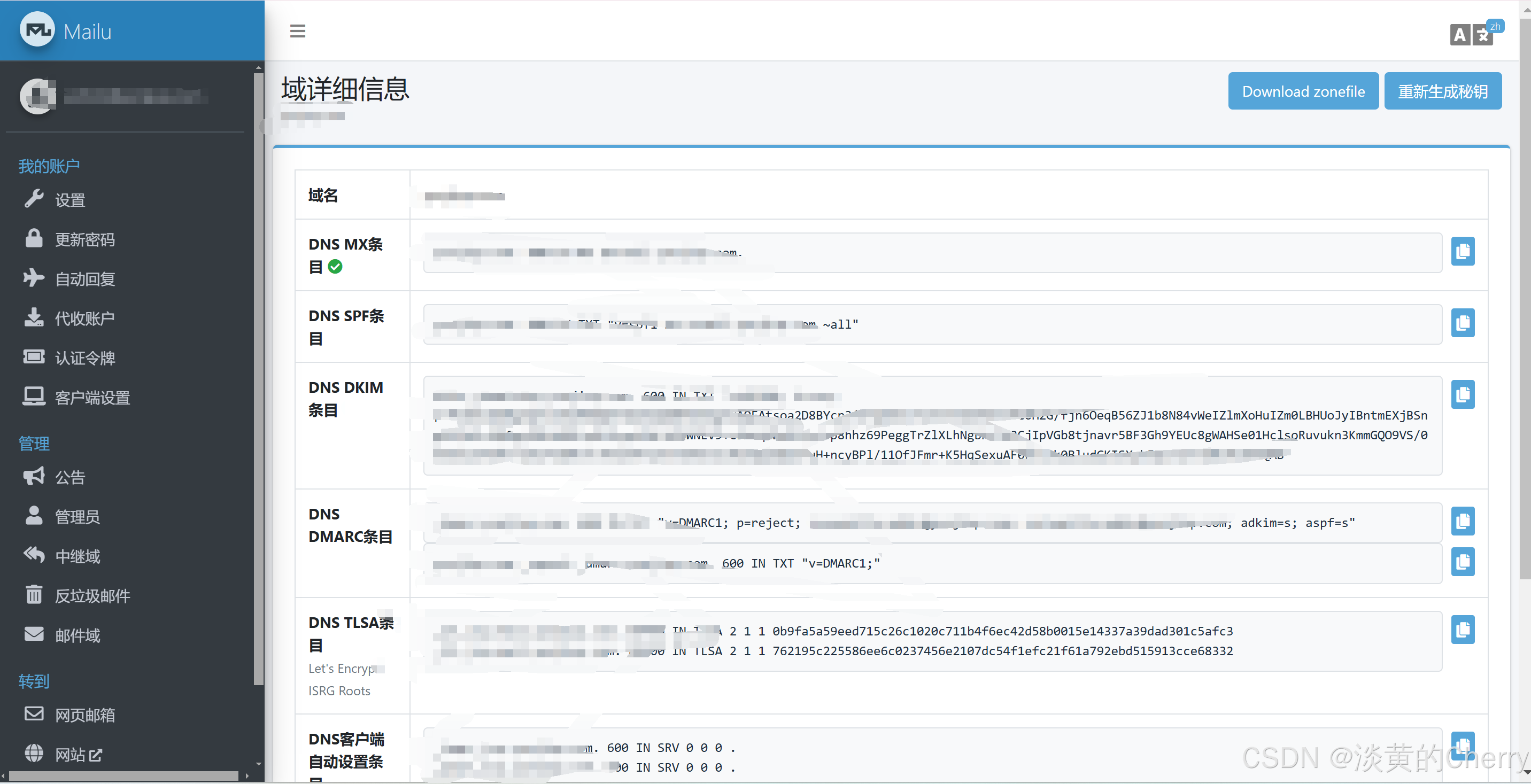
Task: Click the 重新生成秘钥 button
Action: point(1442,91)
